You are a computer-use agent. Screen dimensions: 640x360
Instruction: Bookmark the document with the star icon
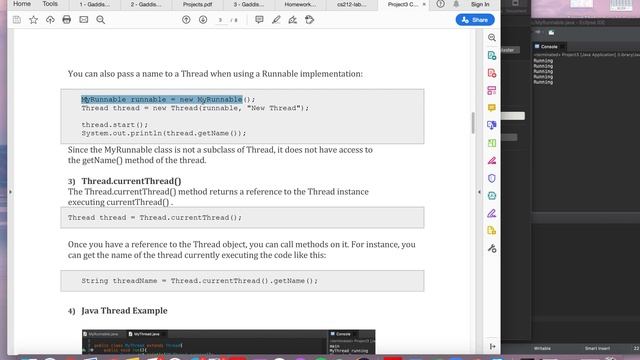coord(33,20)
